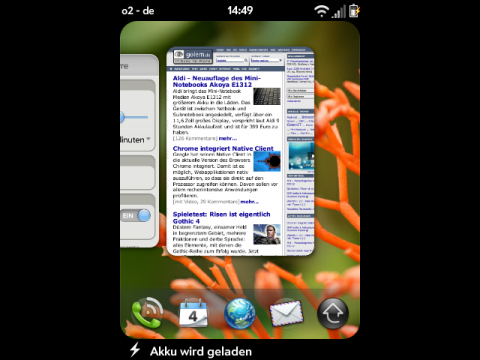Open 'Chrome integriert Native Client' headline
The image size is (480, 360).
(223, 148)
